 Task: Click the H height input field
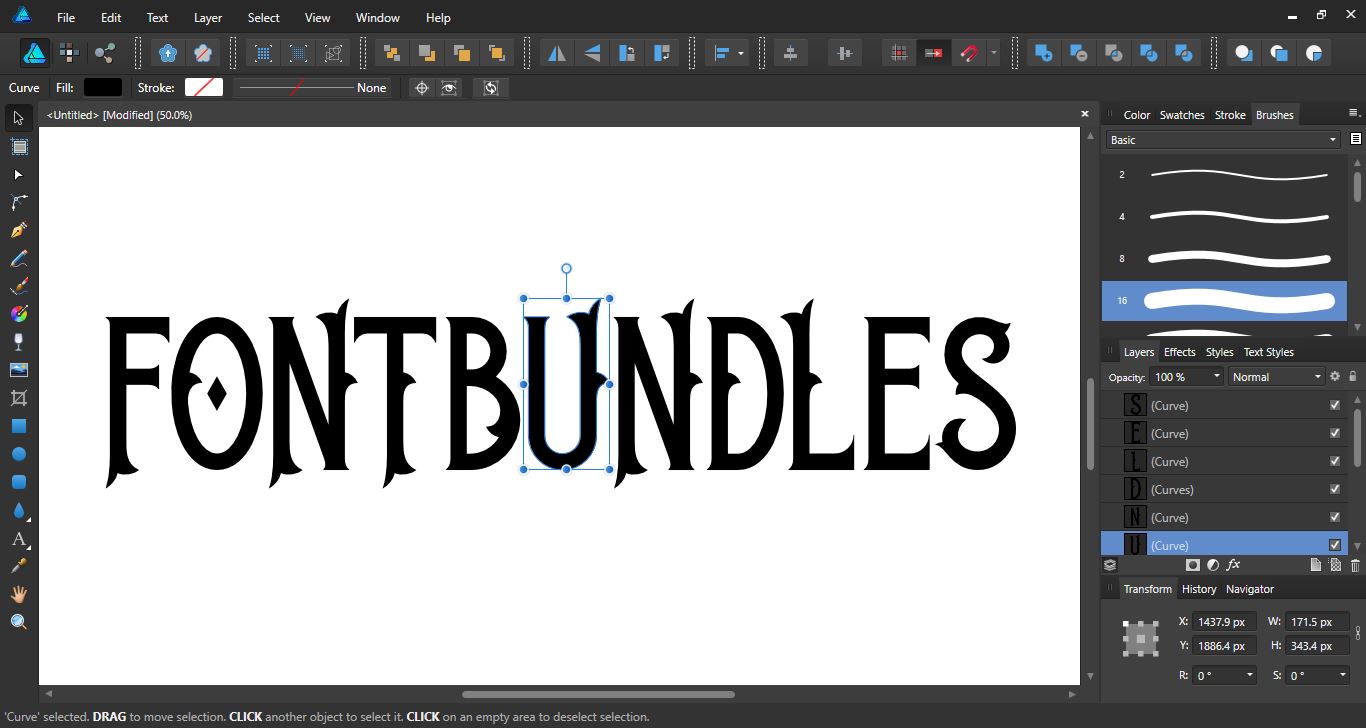click(1317, 646)
